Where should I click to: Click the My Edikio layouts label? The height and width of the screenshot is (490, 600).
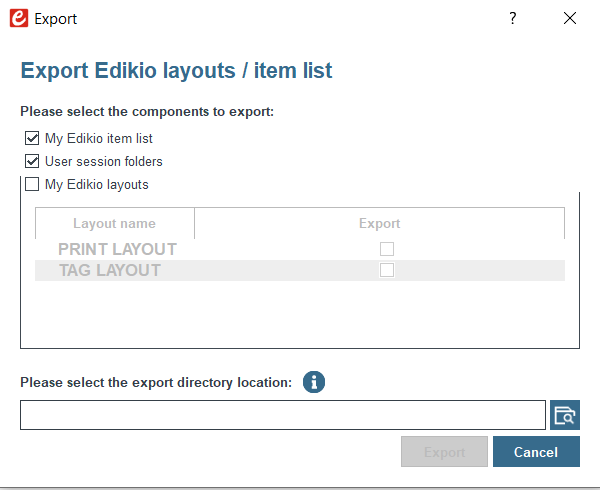pyautogui.click(x=97, y=184)
